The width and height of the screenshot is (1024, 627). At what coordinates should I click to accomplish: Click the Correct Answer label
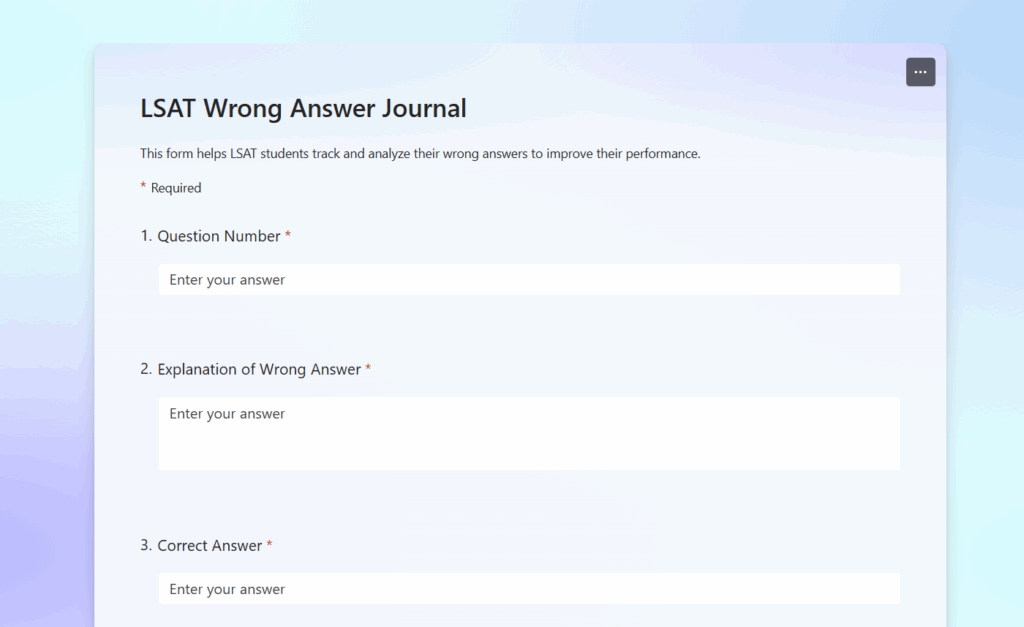click(x=210, y=546)
